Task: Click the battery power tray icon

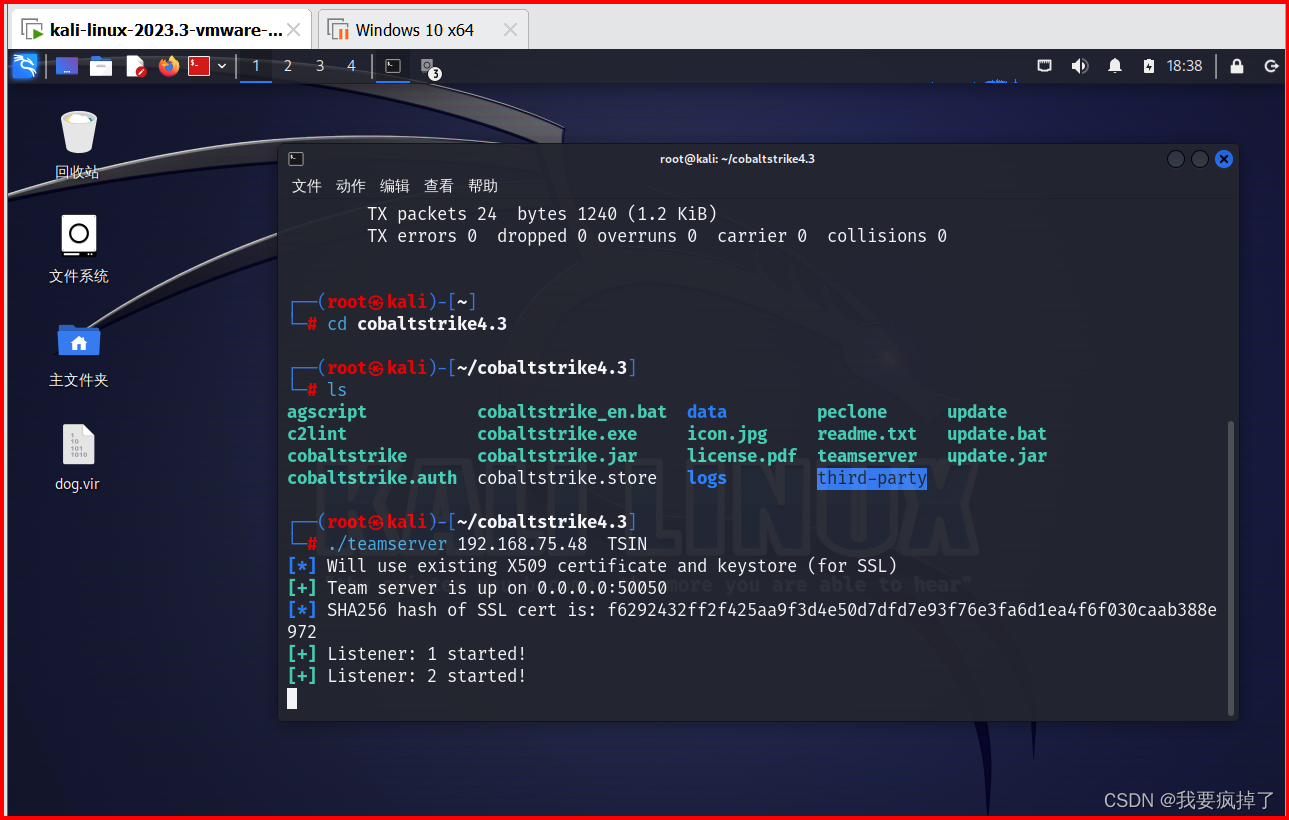Action: [1148, 66]
